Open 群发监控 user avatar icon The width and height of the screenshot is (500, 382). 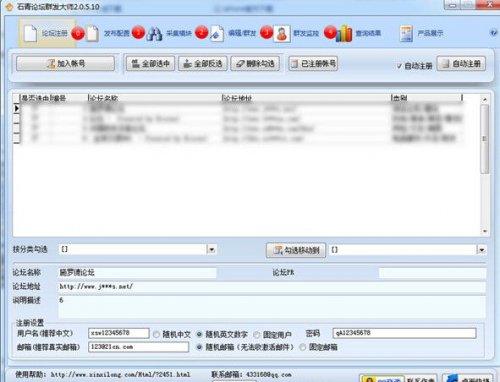pos(282,34)
